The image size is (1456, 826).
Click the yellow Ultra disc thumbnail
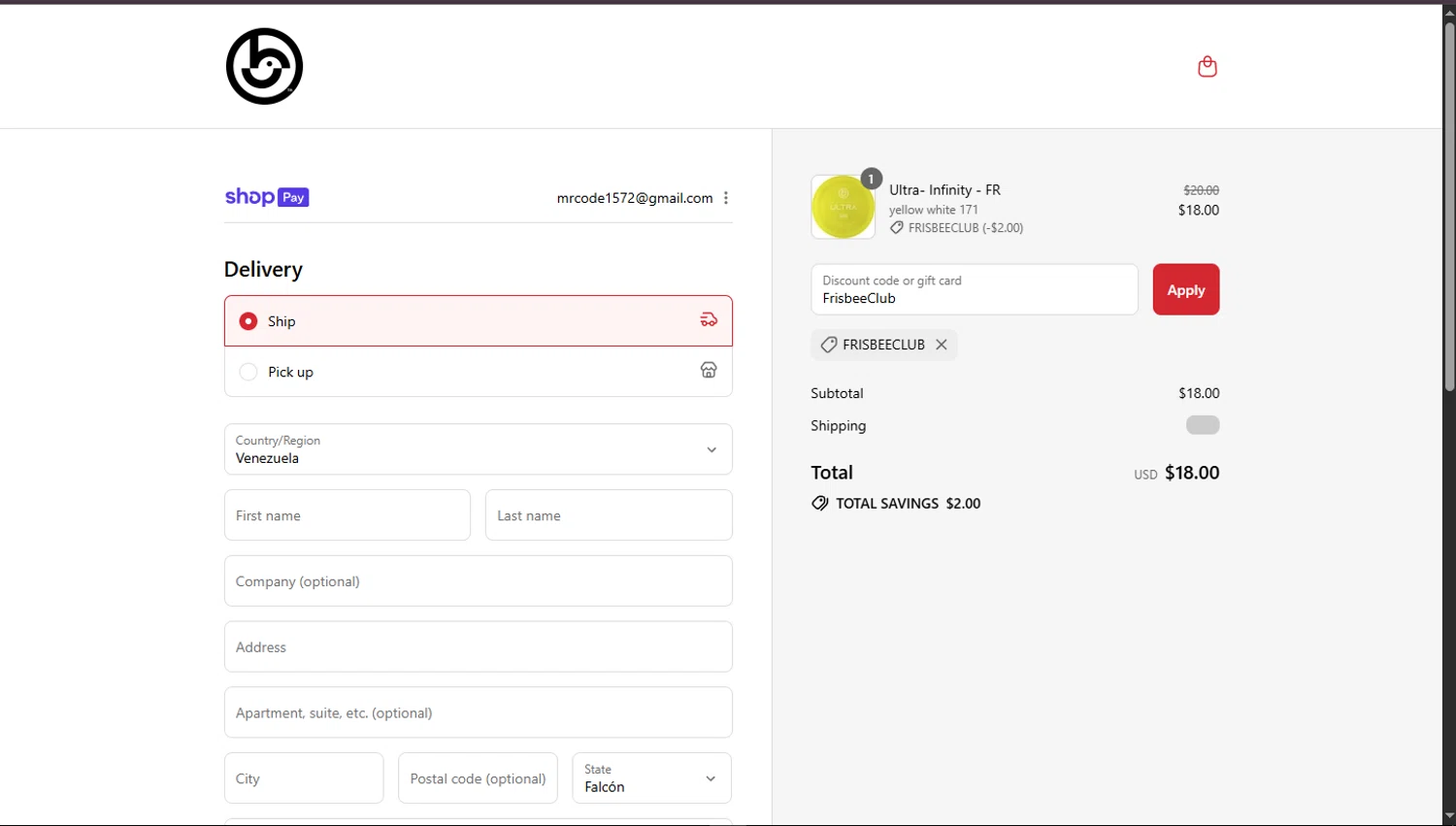click(843, 207)
